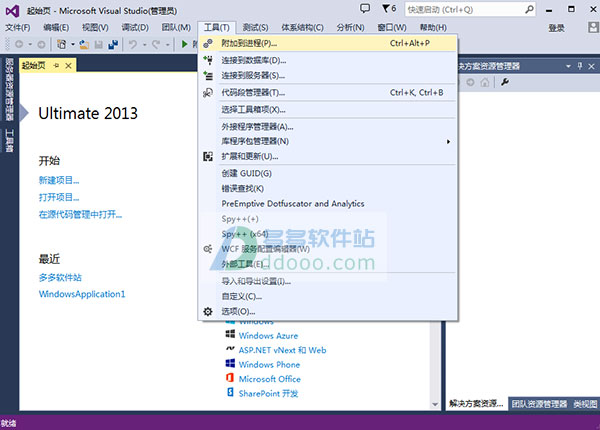Select 代码段管理器(T)... menu entry
This screenshot has width=600, height=430.
(x=328, y=93)
